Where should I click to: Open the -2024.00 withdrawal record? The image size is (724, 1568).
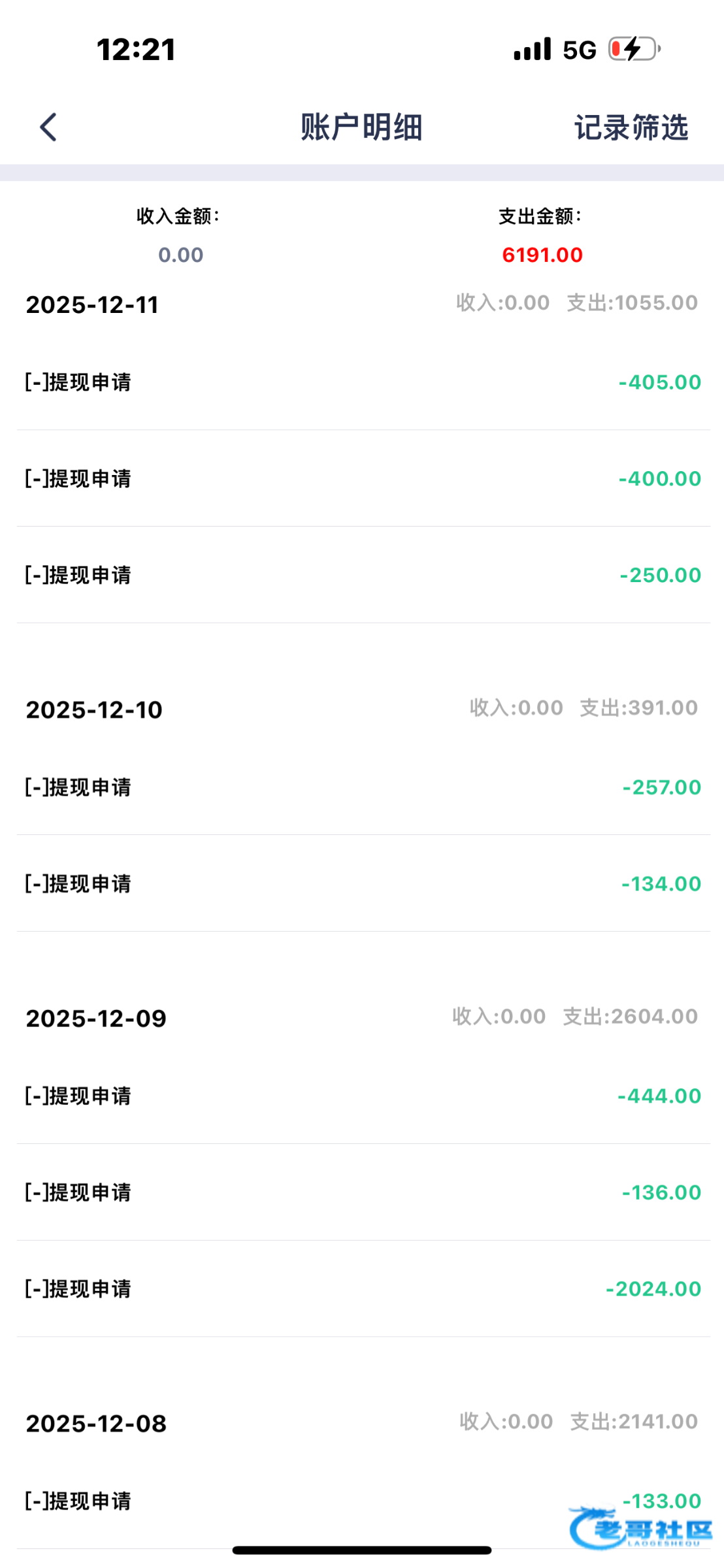(362, 1289)
